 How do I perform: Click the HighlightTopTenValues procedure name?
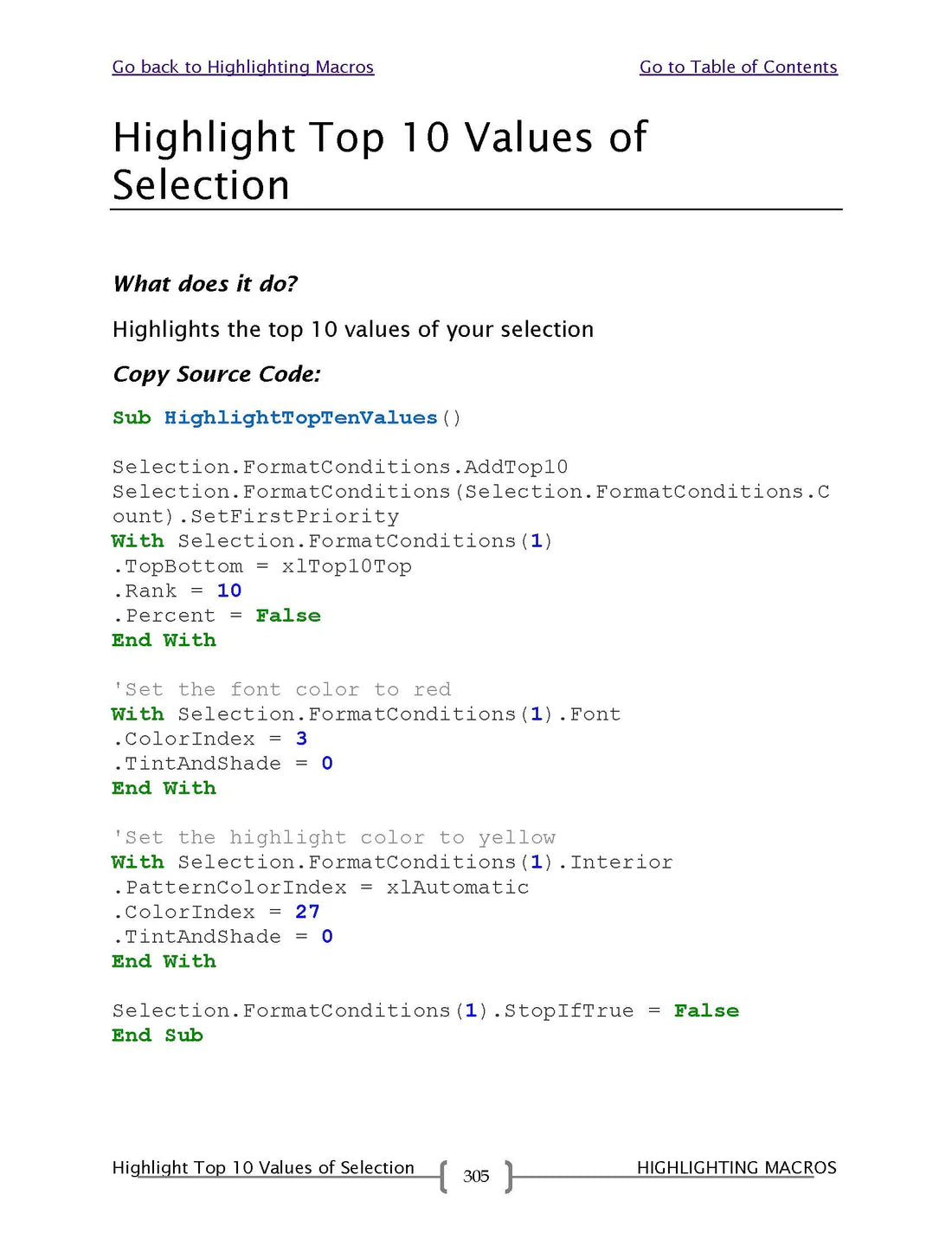point(300,418)
